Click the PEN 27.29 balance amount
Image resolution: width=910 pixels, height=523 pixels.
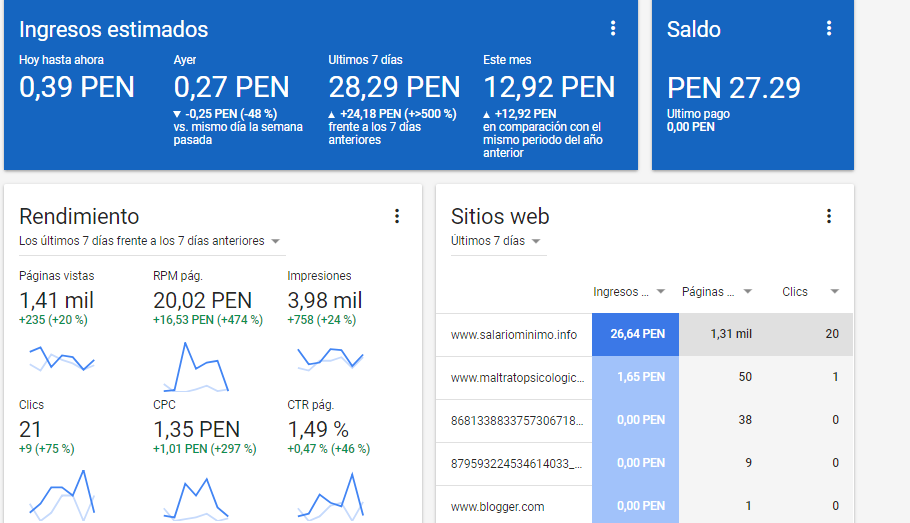pos(734,88)
